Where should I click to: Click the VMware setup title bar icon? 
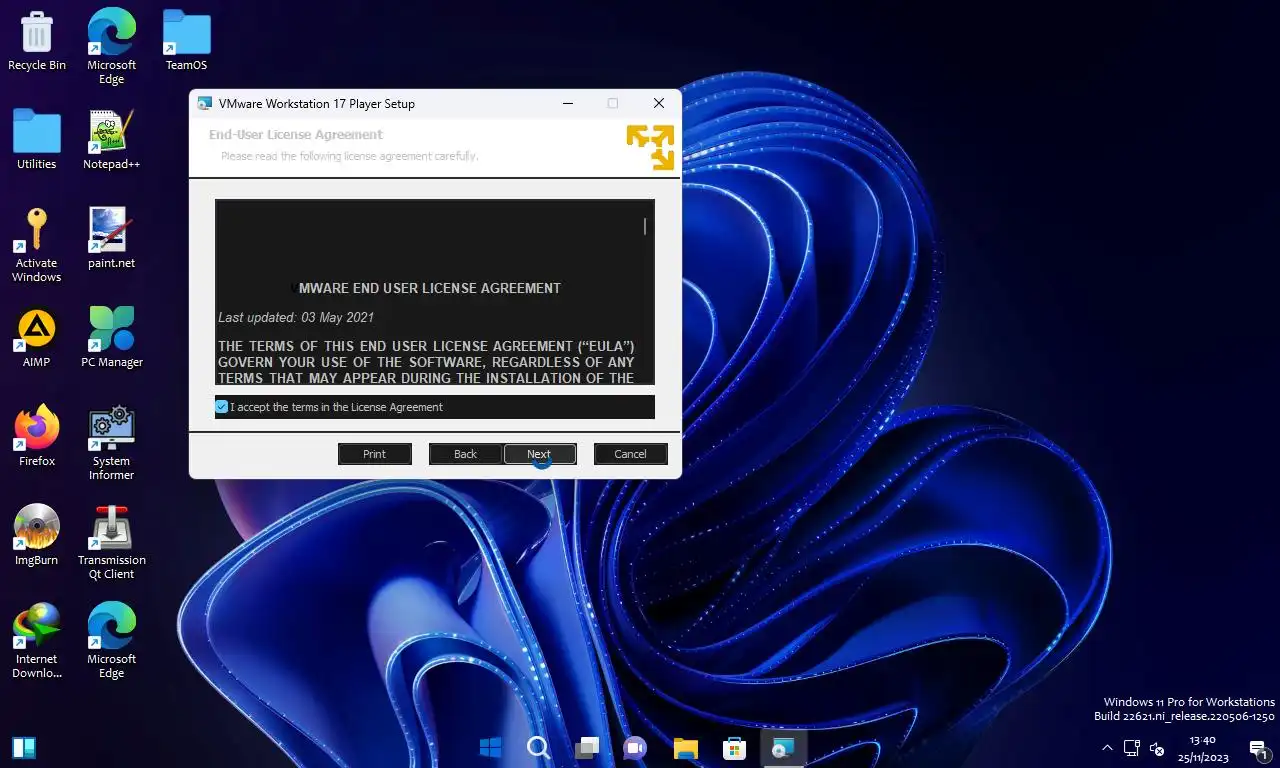205,103
